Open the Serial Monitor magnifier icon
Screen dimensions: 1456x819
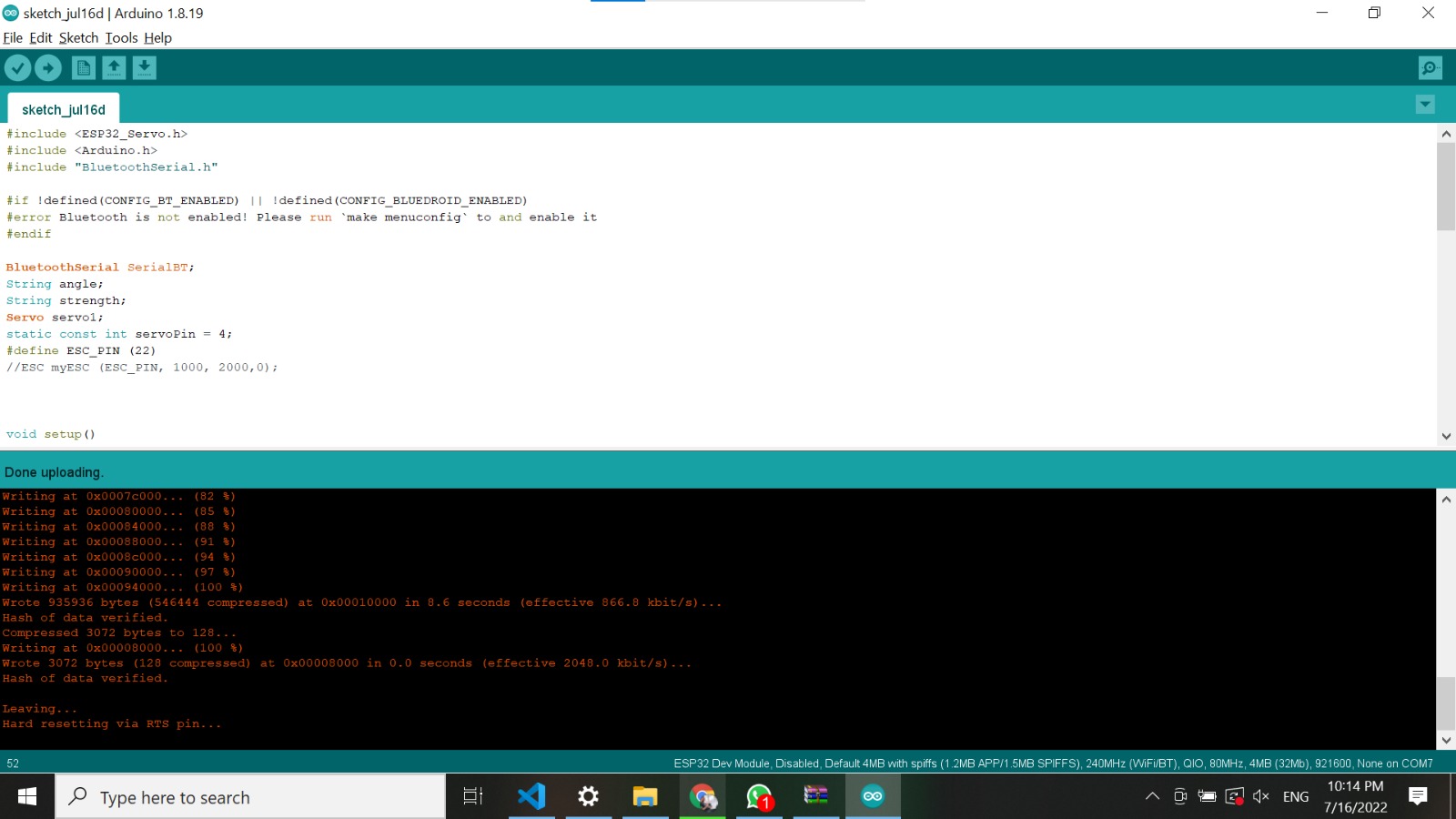point(1430,67)
